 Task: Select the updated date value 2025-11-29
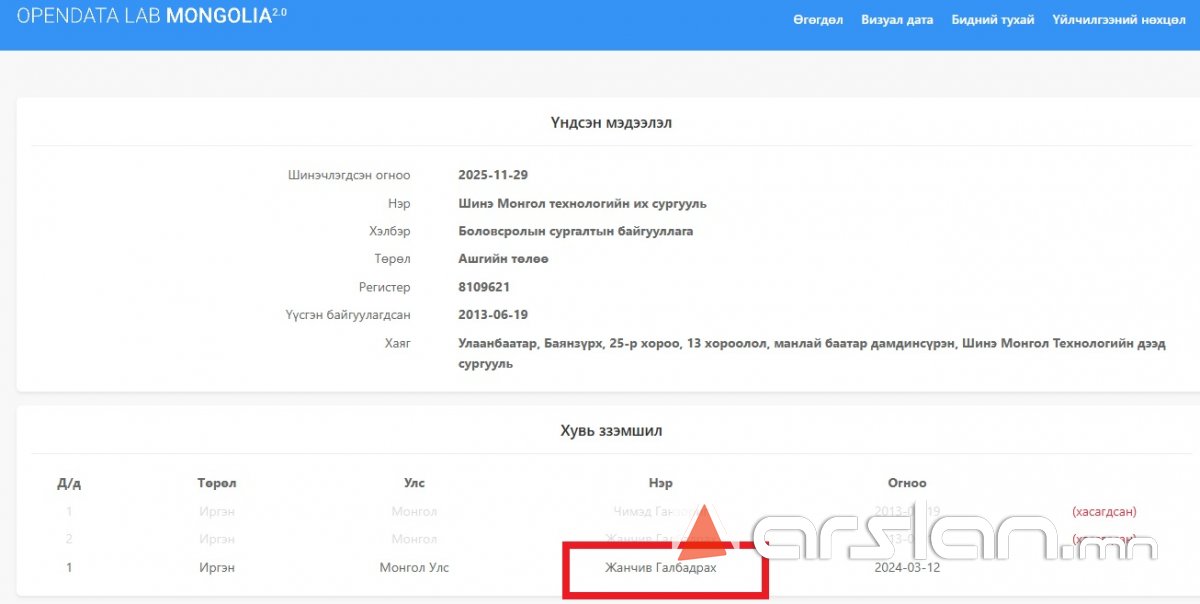click(x=492, y=175)
